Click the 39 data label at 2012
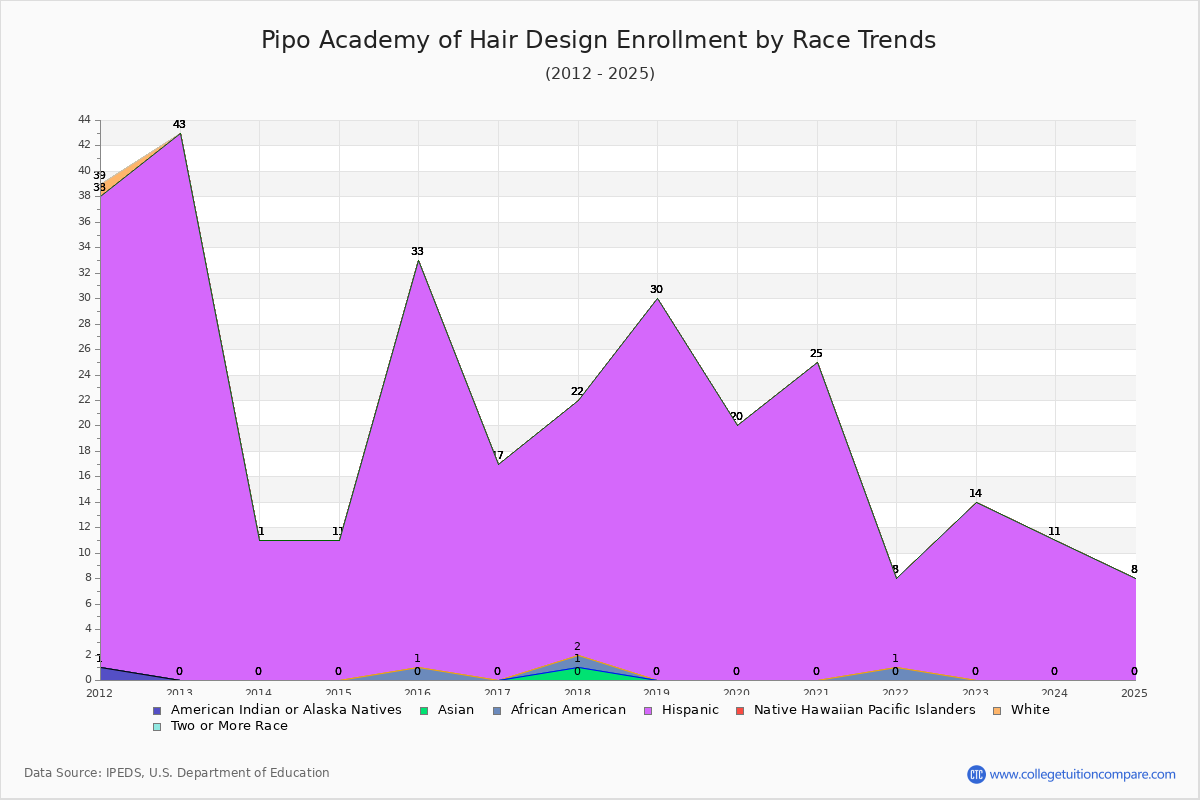This screenshot has width=1200, height=800. (x=99, y=176)
